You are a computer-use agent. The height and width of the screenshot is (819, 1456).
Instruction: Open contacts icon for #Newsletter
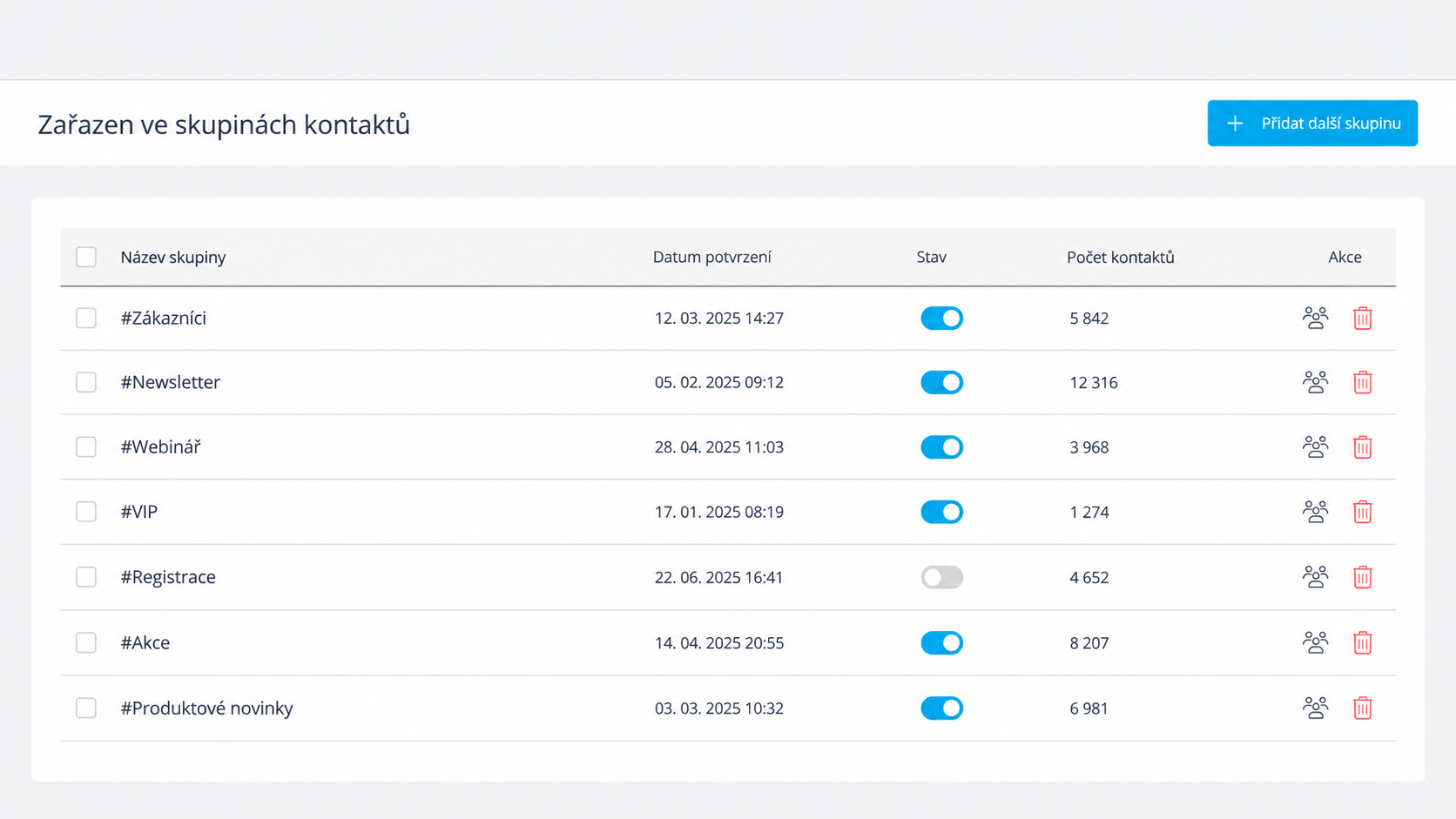(1315, 382)
